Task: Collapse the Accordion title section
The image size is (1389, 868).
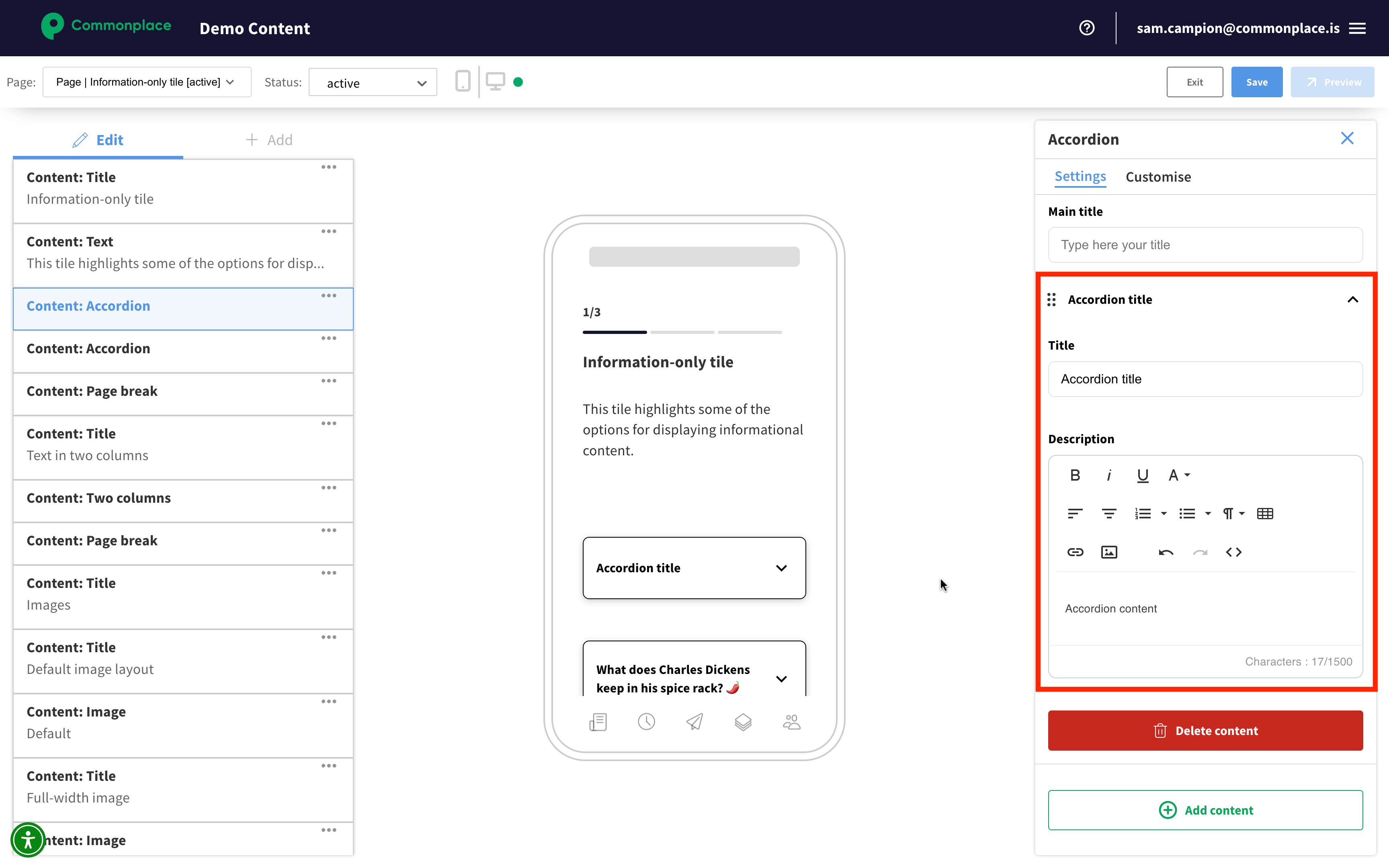Action: pos(1352,300)
